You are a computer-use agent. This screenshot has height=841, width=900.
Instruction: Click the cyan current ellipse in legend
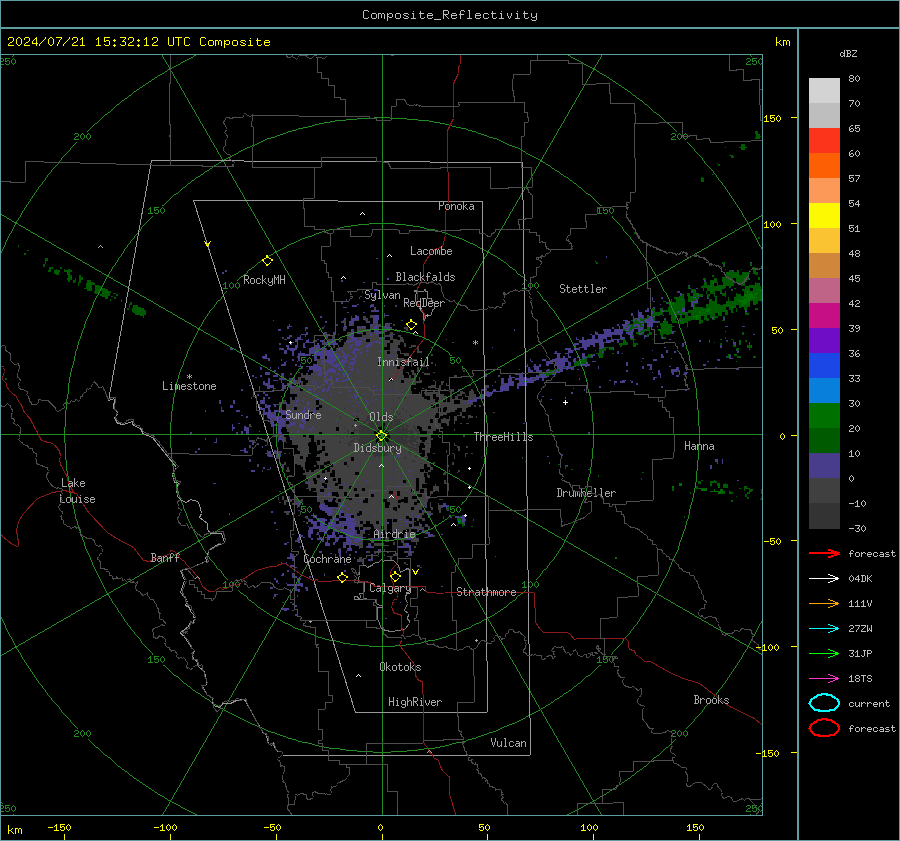point(824,703)
